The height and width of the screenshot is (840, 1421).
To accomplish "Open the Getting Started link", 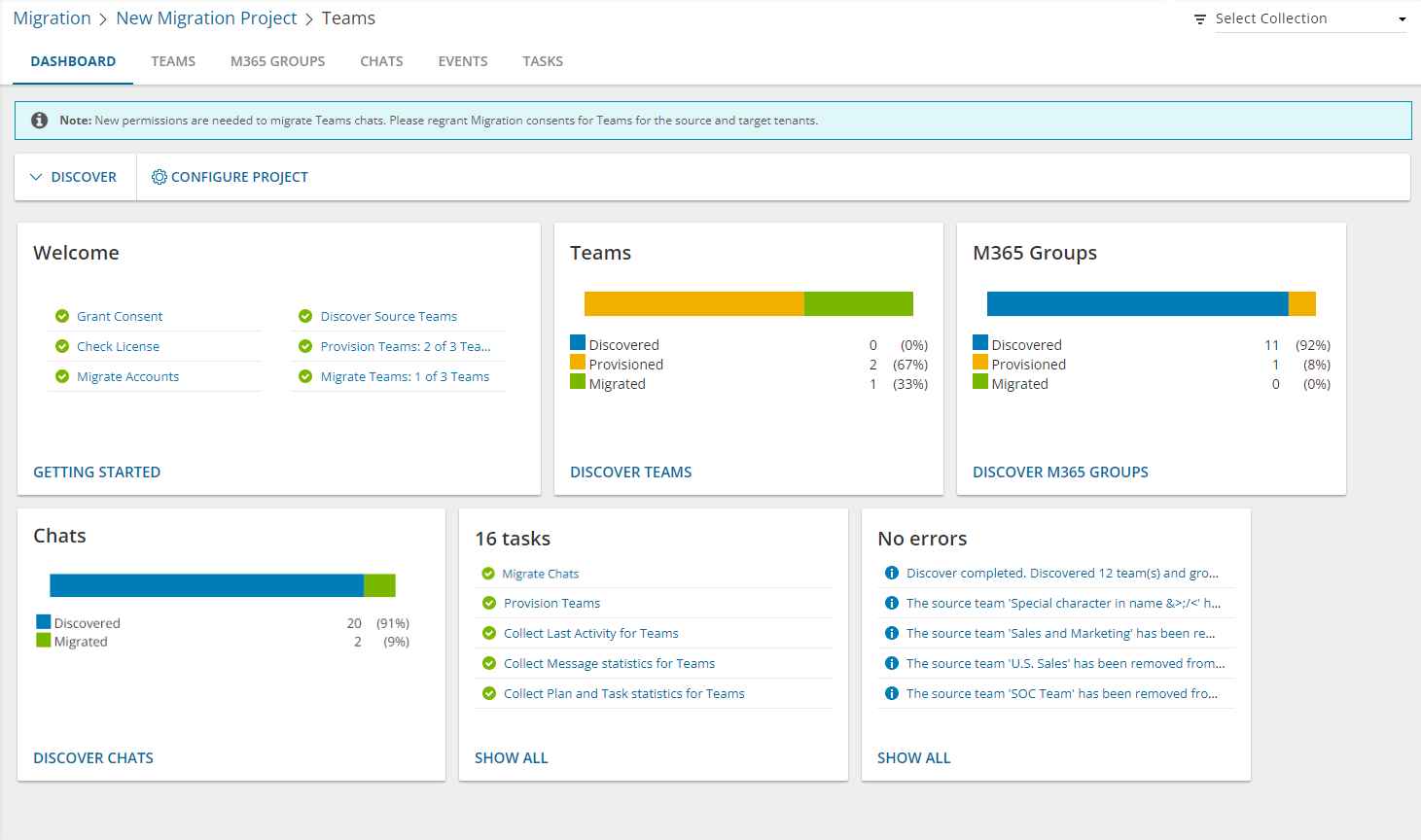I will pos(96,472).
